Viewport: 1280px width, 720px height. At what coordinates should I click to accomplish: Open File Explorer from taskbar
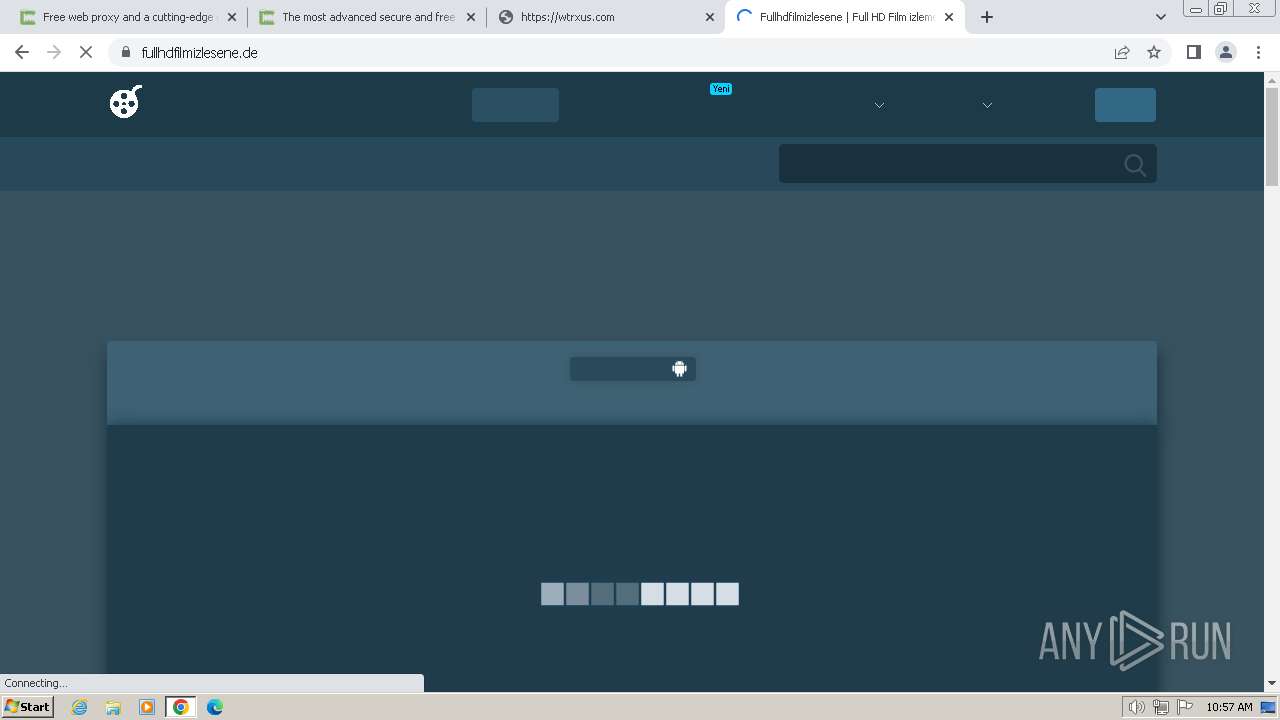click(x=113, y=707)
